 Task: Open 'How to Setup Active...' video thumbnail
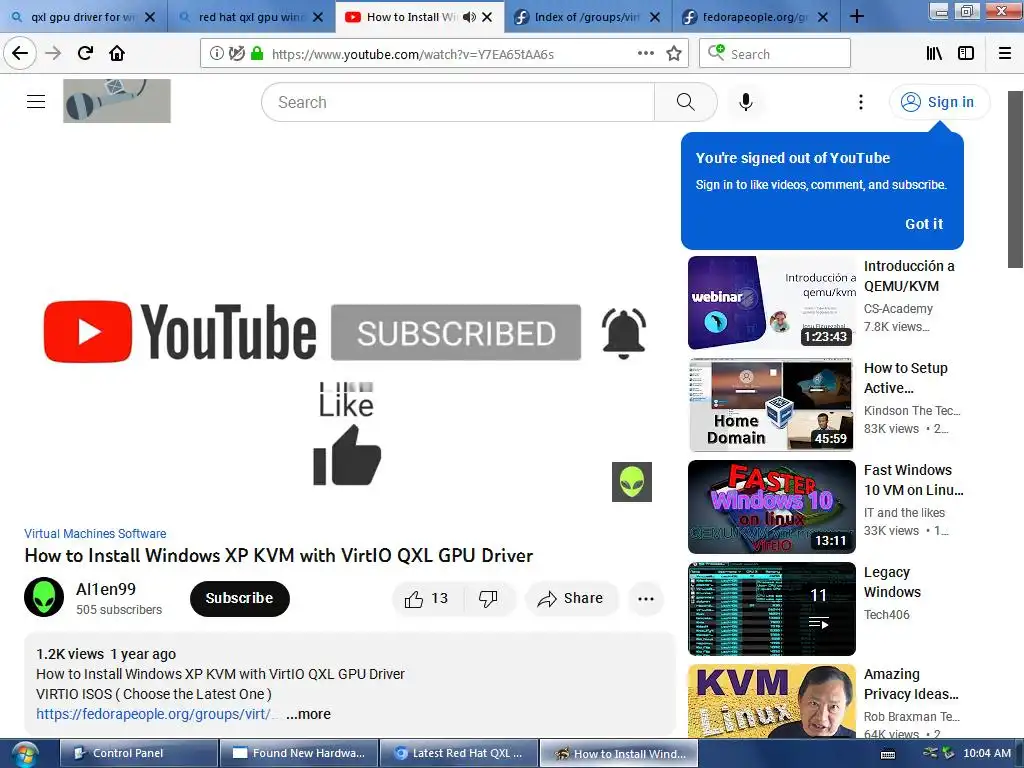(771, 405)
